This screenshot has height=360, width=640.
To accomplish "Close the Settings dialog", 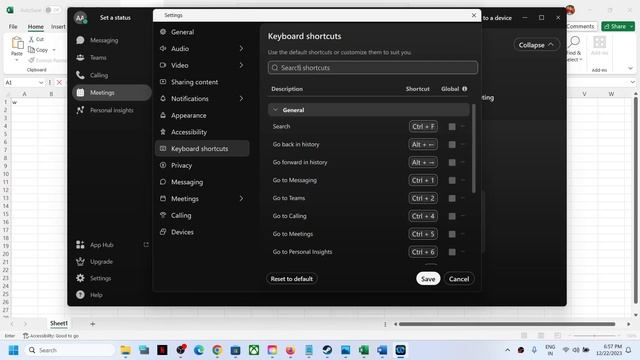I will (x=473, y=15).
